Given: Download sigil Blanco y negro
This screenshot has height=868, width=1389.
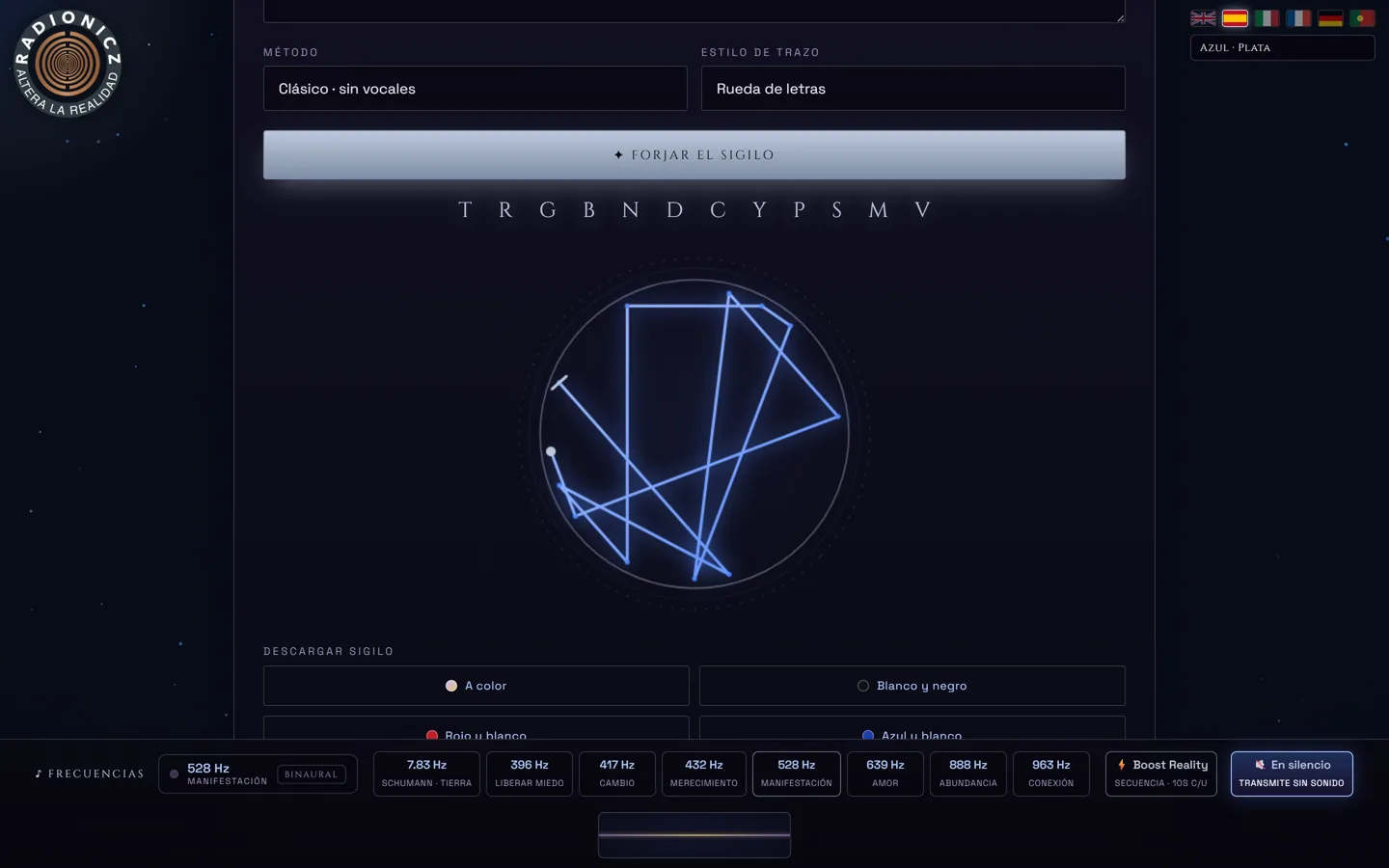Looking at the screenshot, I should click(912, 686).
